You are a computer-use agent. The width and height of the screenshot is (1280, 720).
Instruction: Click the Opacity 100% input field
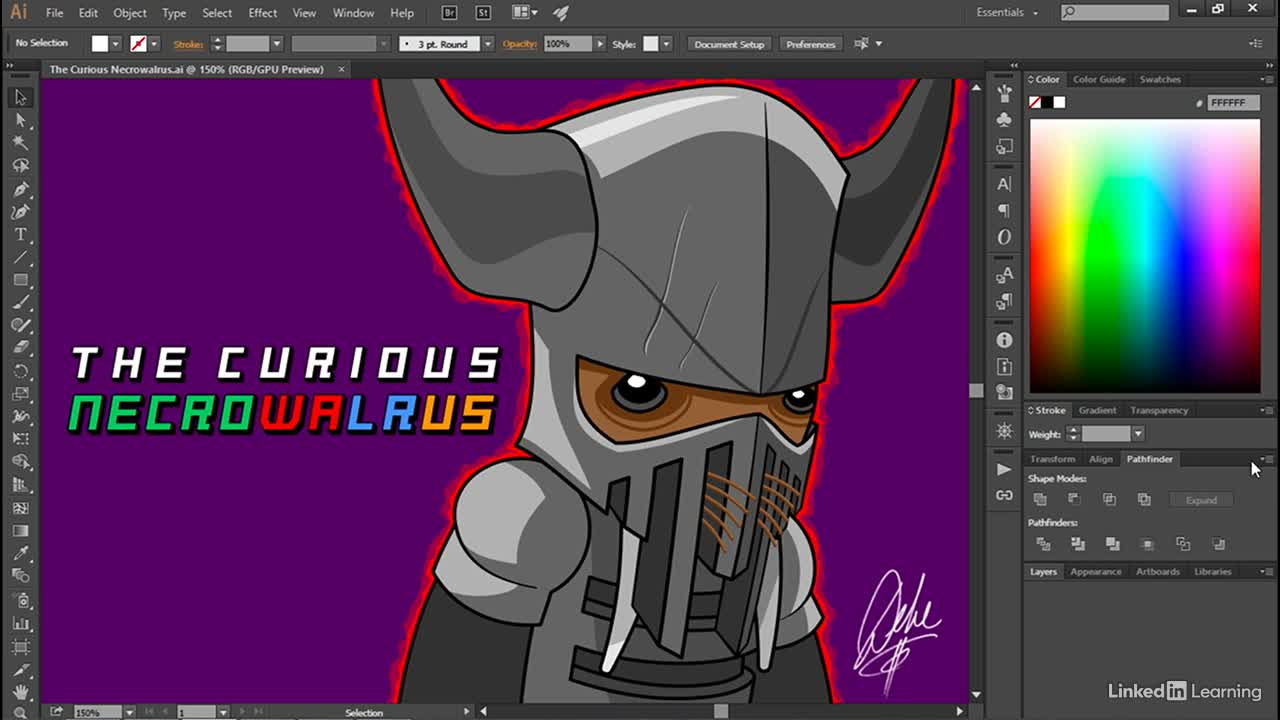(x=568, y=44)
